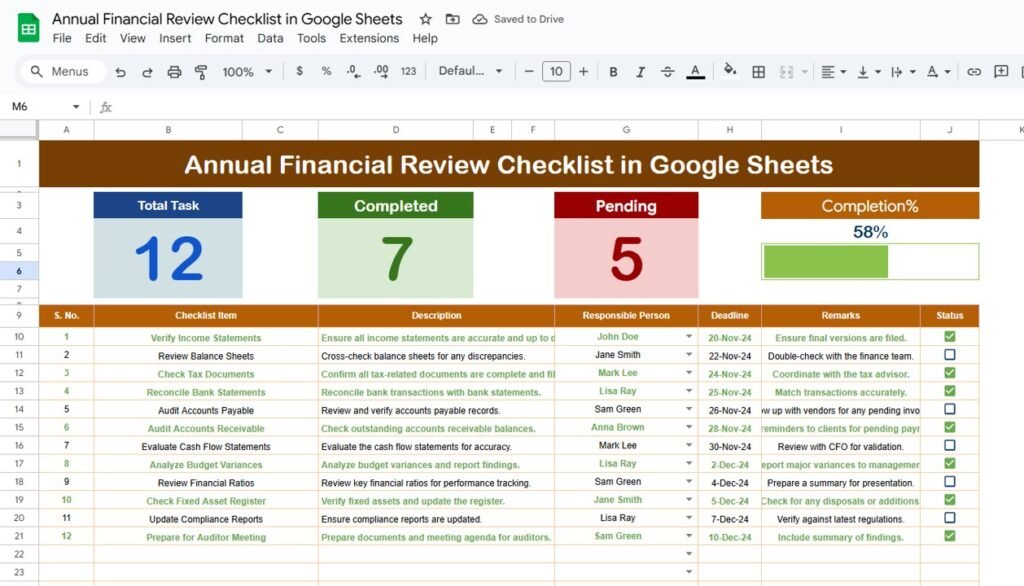Click the Insert link icon
Screen dimensions: 1024x586
pos(973,71)
